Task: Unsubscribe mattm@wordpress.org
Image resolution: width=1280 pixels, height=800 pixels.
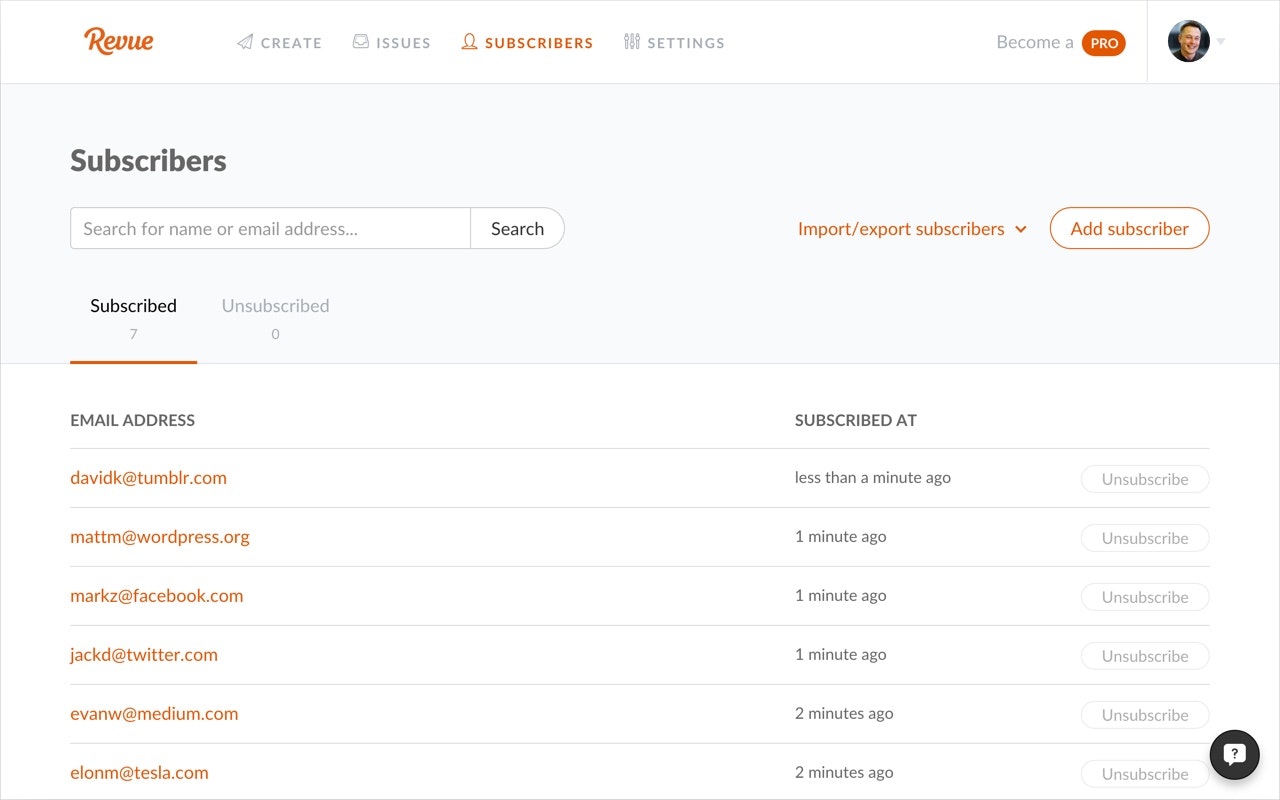Action: pos(1145,538)
